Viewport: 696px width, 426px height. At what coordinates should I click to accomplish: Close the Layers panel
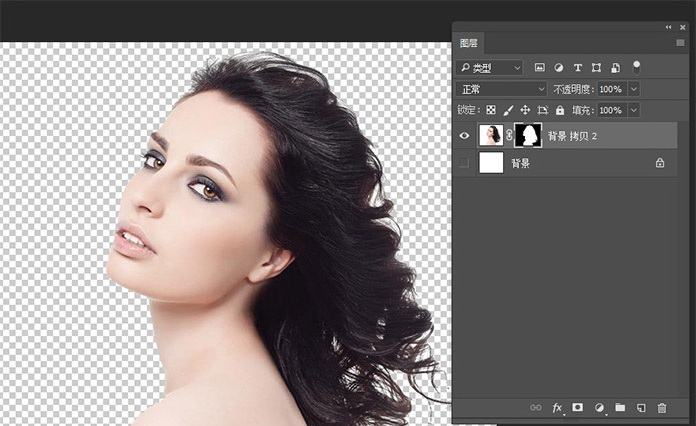tap(683, 28)
